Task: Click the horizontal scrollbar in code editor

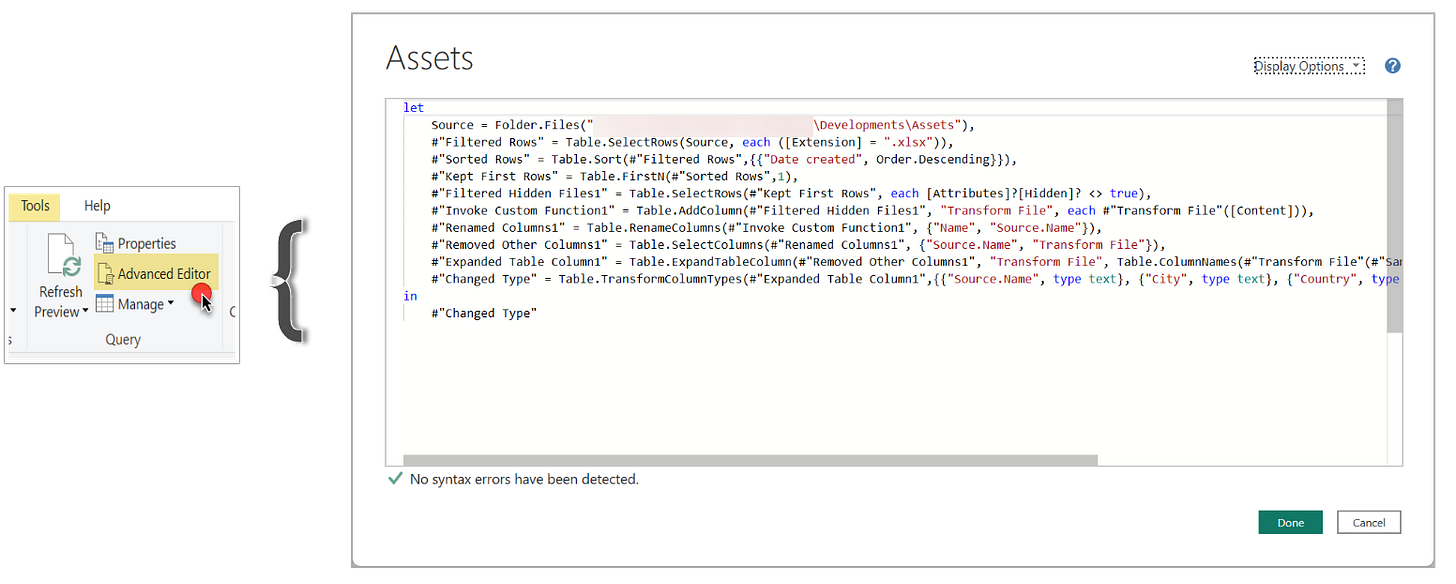Action: 750,460
